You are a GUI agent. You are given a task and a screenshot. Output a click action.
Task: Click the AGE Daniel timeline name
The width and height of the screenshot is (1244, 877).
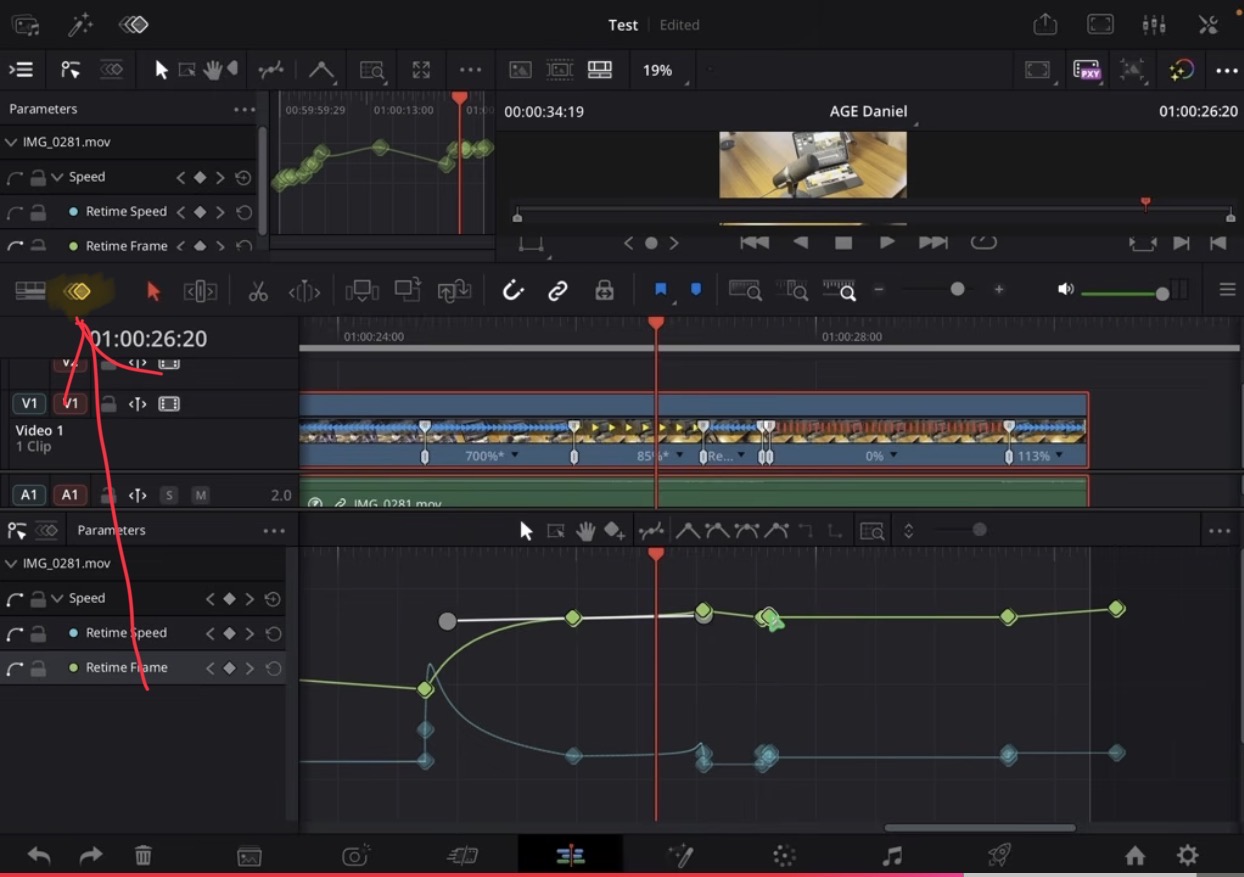[868, 111]
